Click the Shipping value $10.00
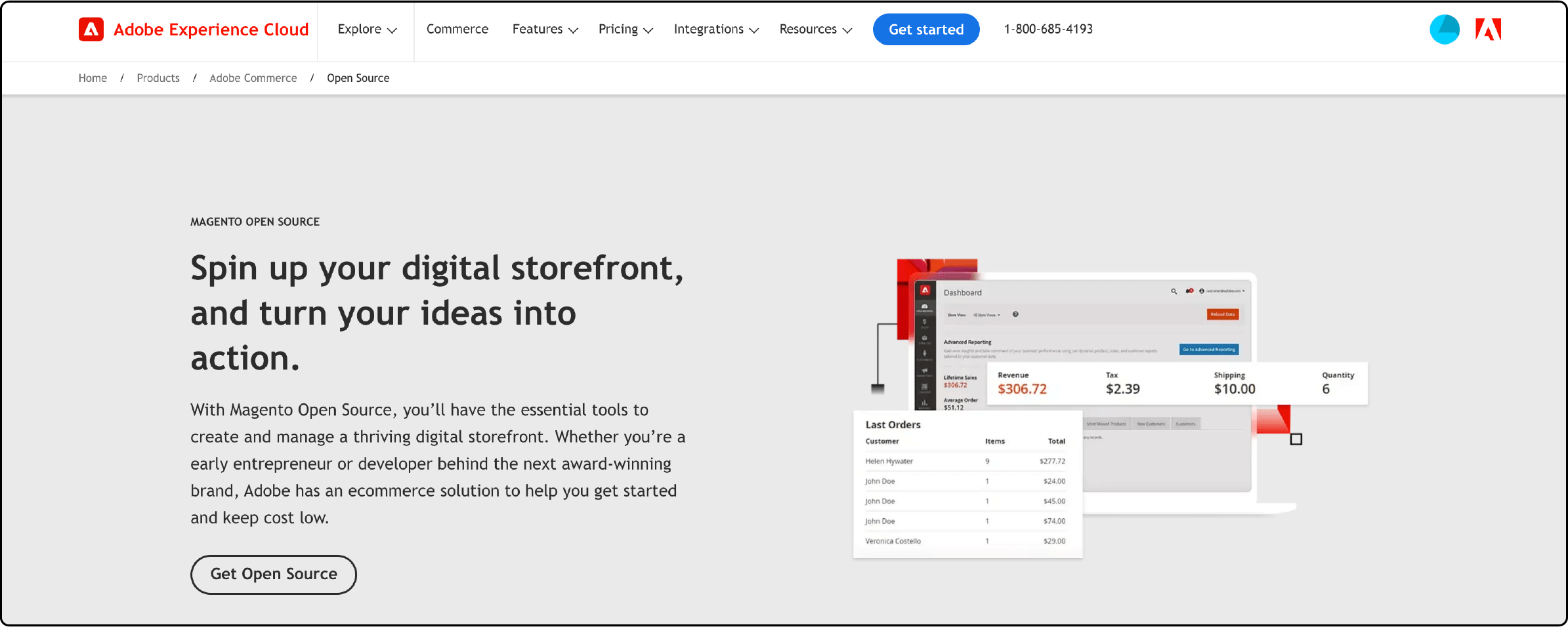 [1235, 389]
